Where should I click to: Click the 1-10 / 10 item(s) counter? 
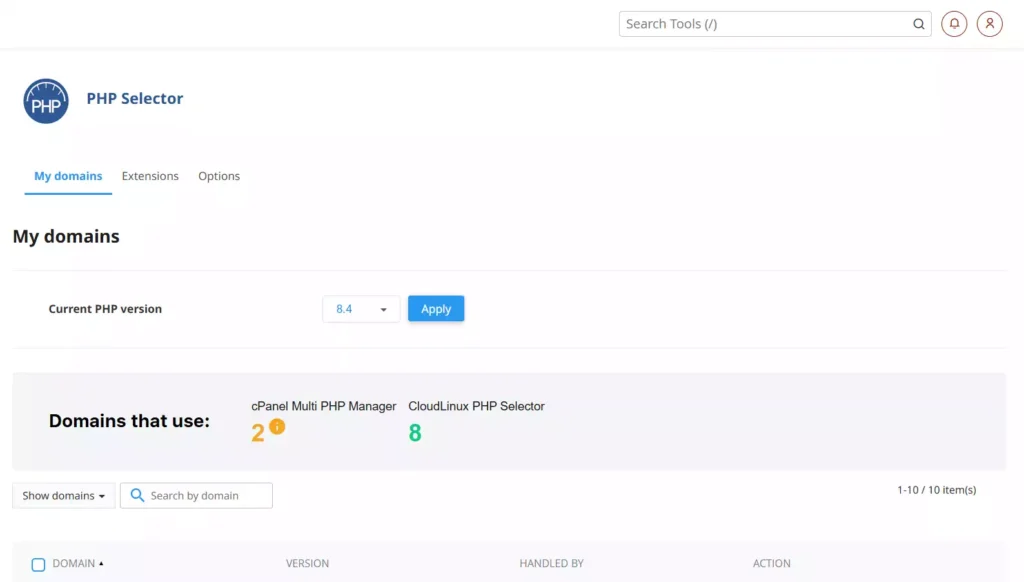[x=936, y=490]
